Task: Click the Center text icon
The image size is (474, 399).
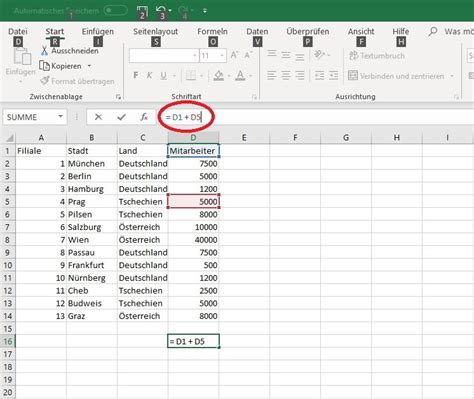Action: (x=286, y=76)
